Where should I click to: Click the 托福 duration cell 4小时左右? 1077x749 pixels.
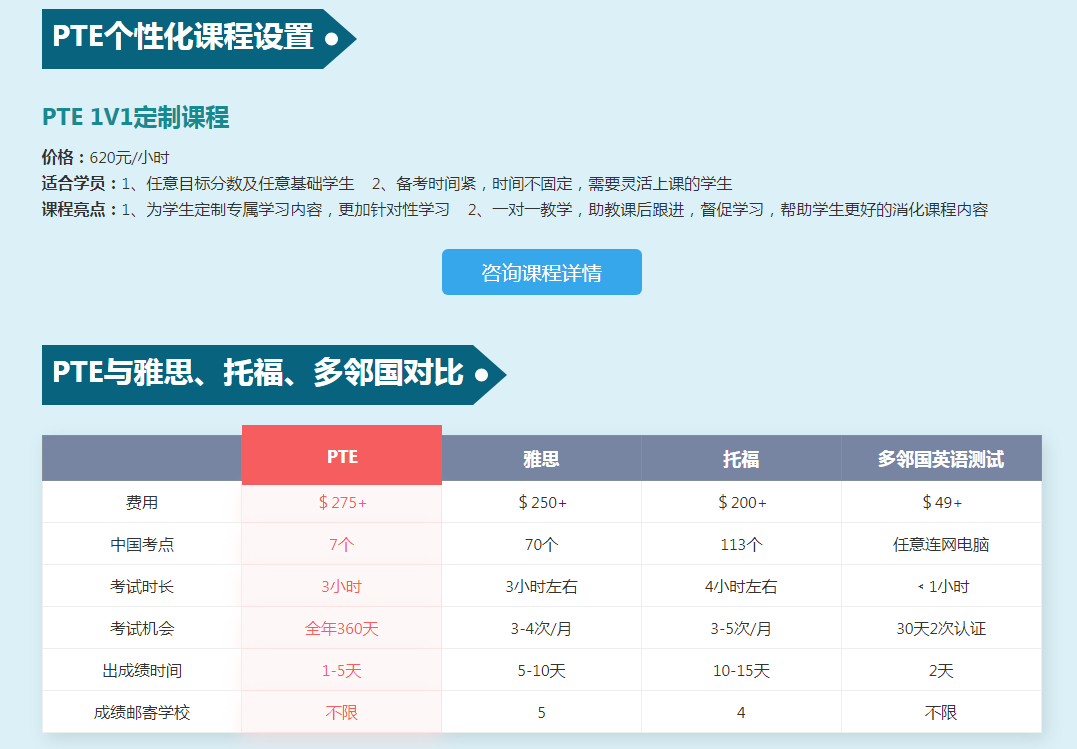tap(742, 586)
